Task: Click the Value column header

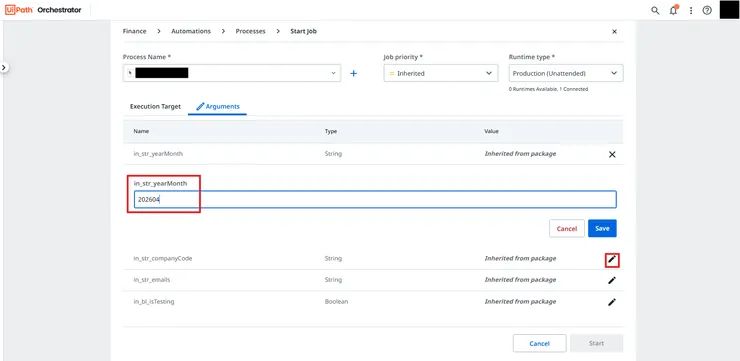Action: point(491,131)
